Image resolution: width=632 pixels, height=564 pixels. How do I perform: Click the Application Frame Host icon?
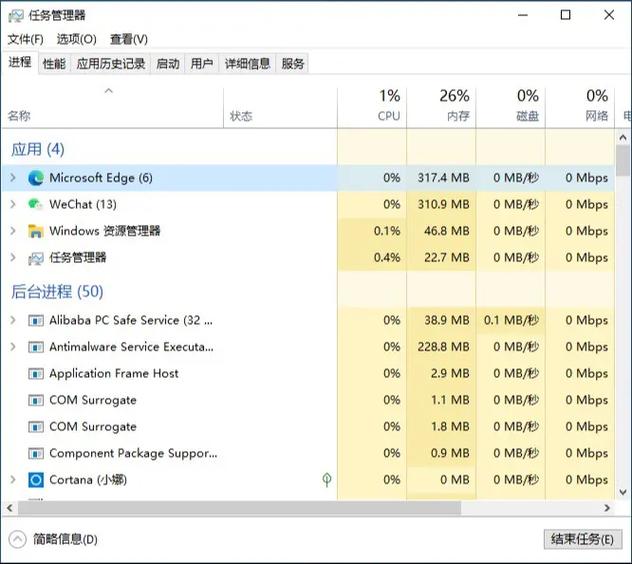pyautogui.click(x=36, y=374)
